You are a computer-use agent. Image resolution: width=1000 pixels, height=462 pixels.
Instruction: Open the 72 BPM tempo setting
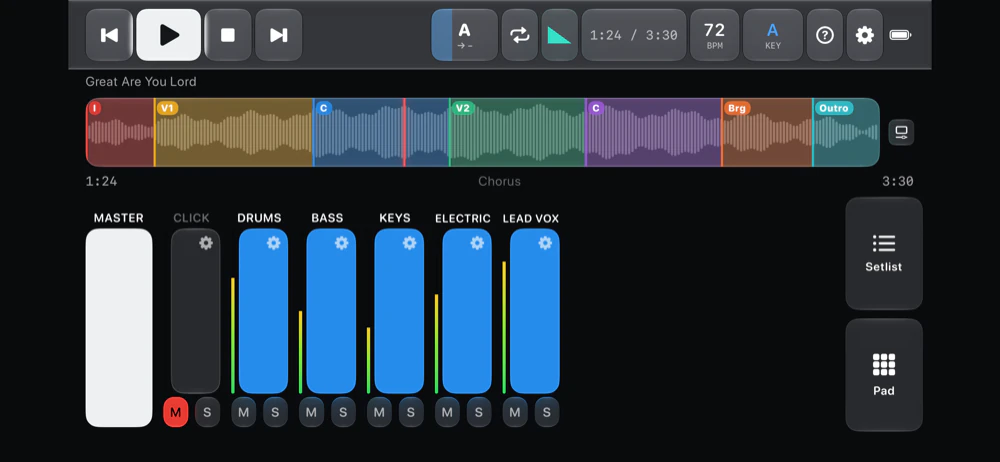(x=715, y=35)
